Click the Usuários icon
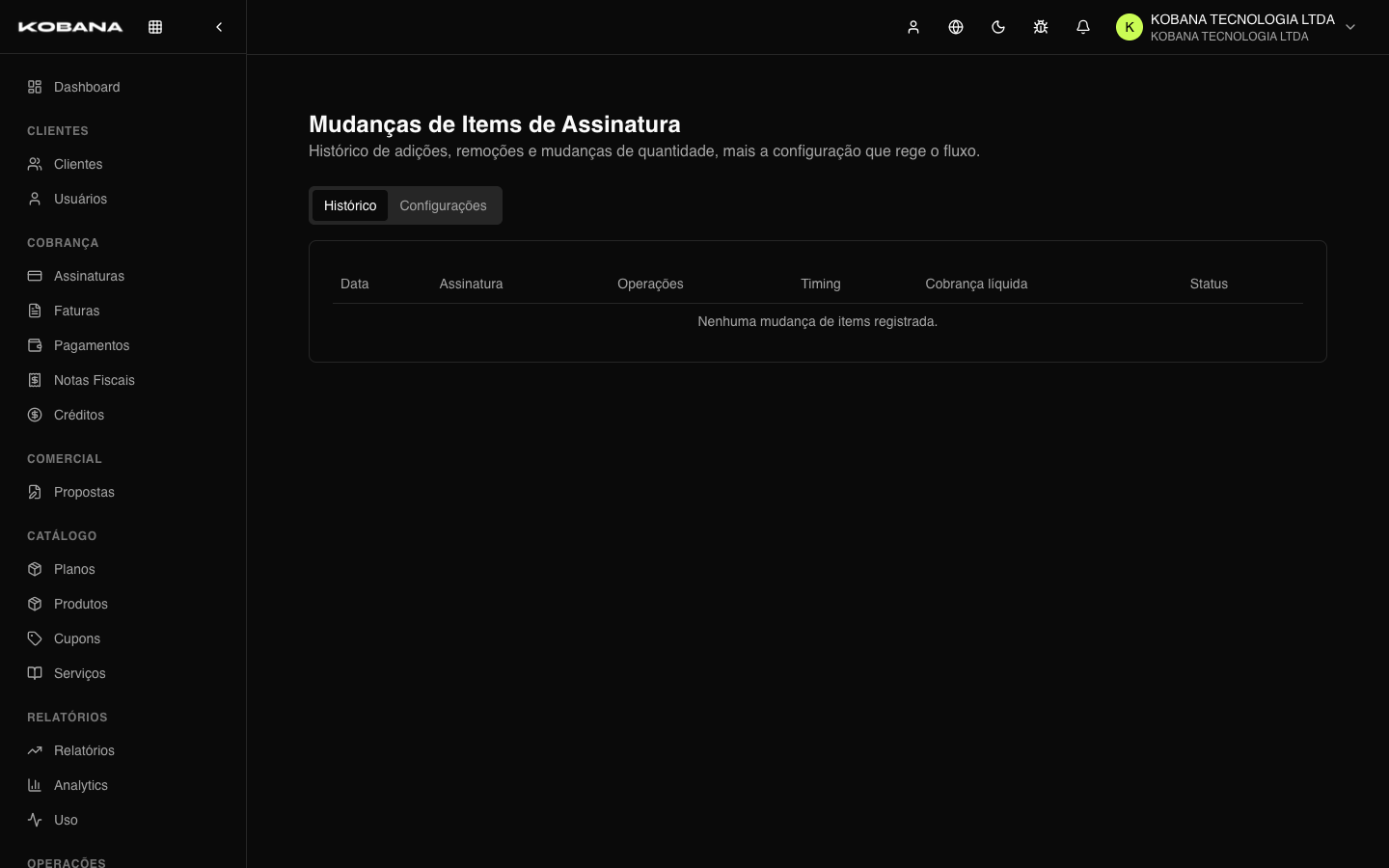The width and height of the screenshot is (1389, 868). tap(35, 199)
